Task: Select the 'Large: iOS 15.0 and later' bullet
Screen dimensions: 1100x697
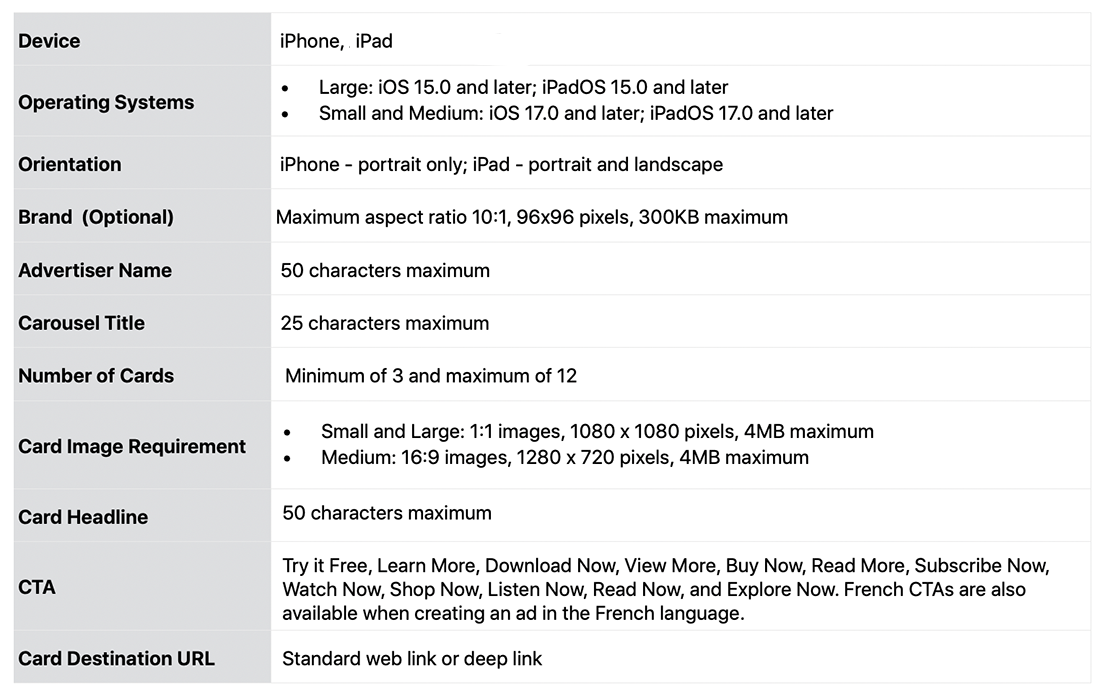Action: tap(523, 87)
